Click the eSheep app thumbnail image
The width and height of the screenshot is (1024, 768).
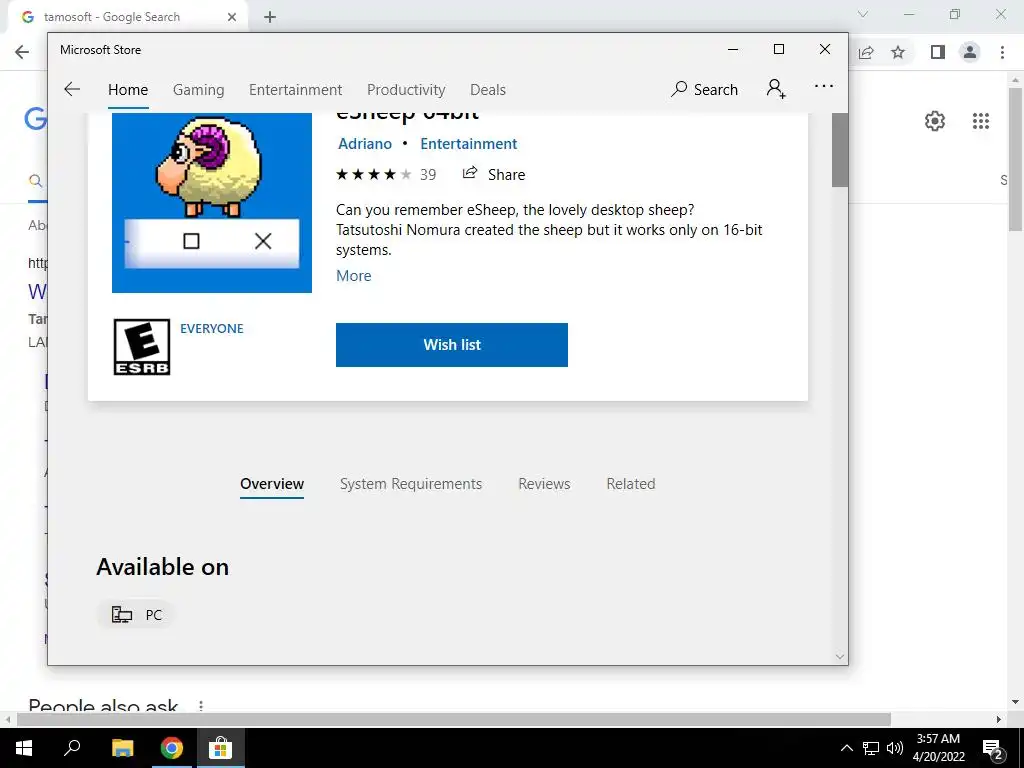tap(212, 202)
